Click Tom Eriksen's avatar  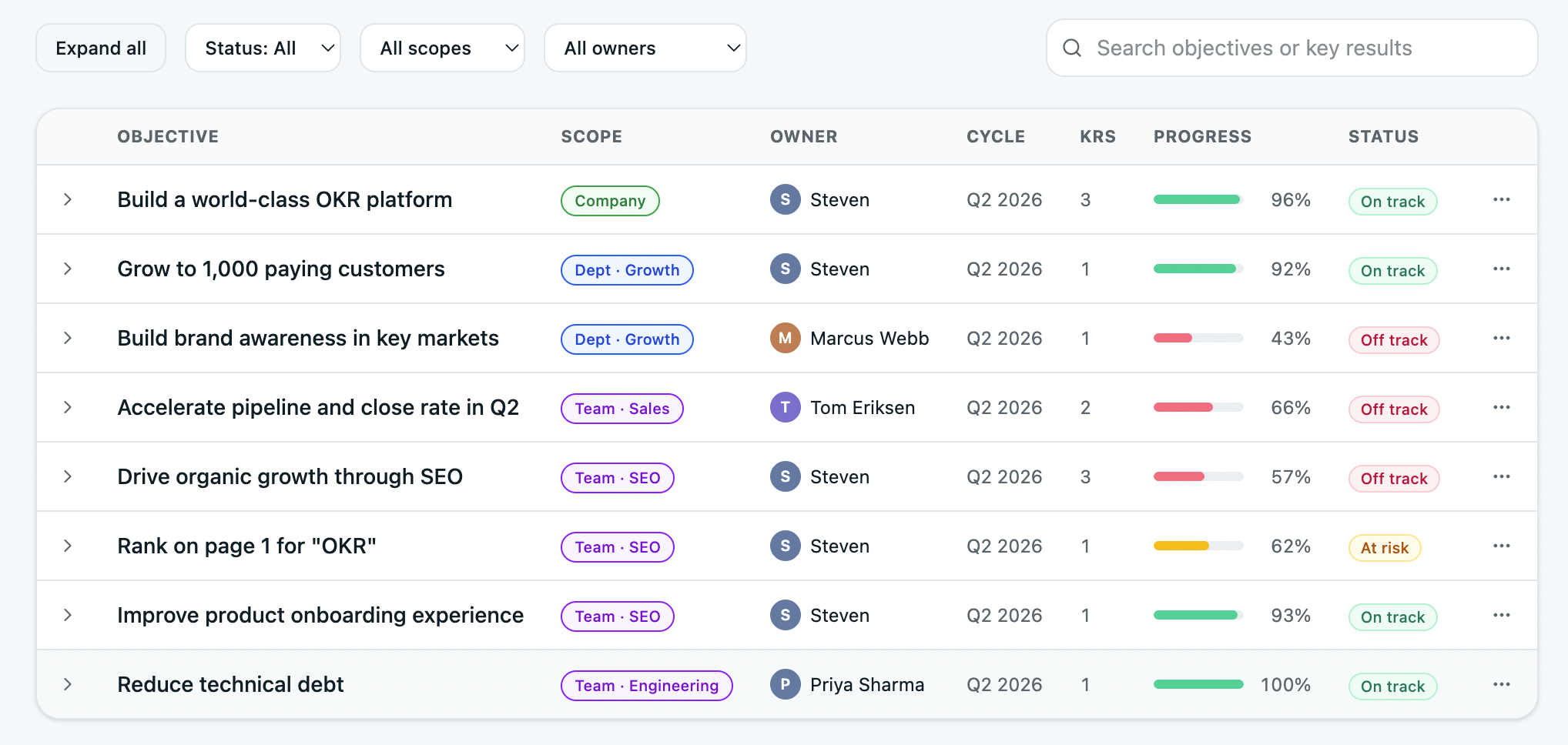[785, 407]
